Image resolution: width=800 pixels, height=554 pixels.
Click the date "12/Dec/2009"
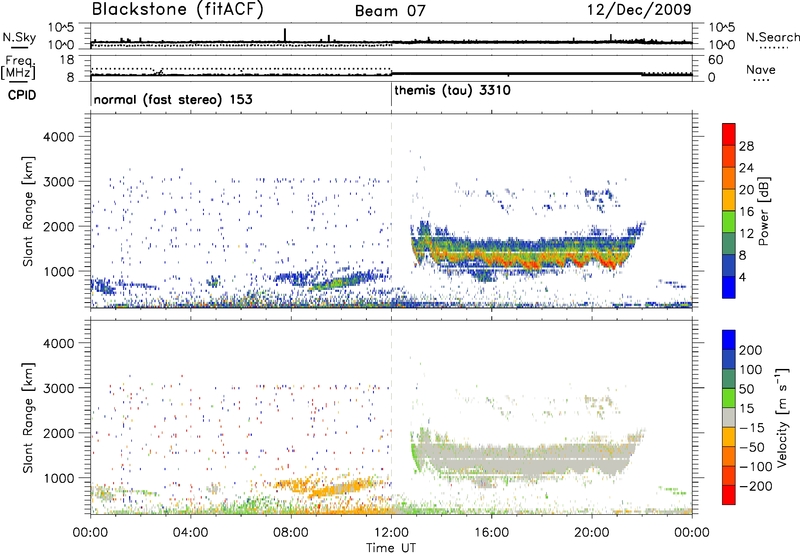click(639, 9)
